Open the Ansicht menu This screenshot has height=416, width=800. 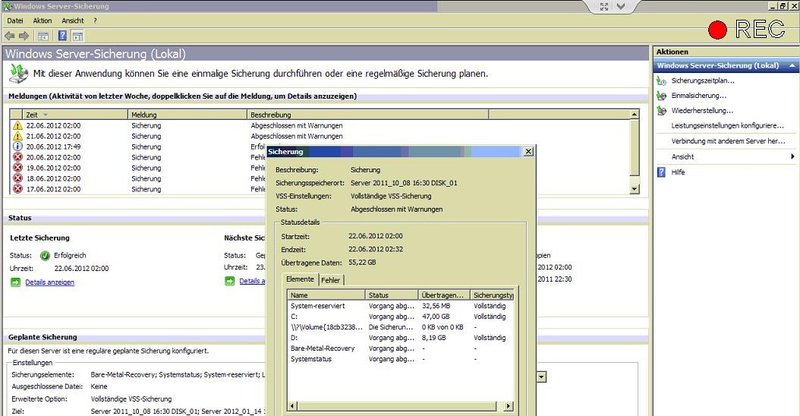click(x=72, y=21)
